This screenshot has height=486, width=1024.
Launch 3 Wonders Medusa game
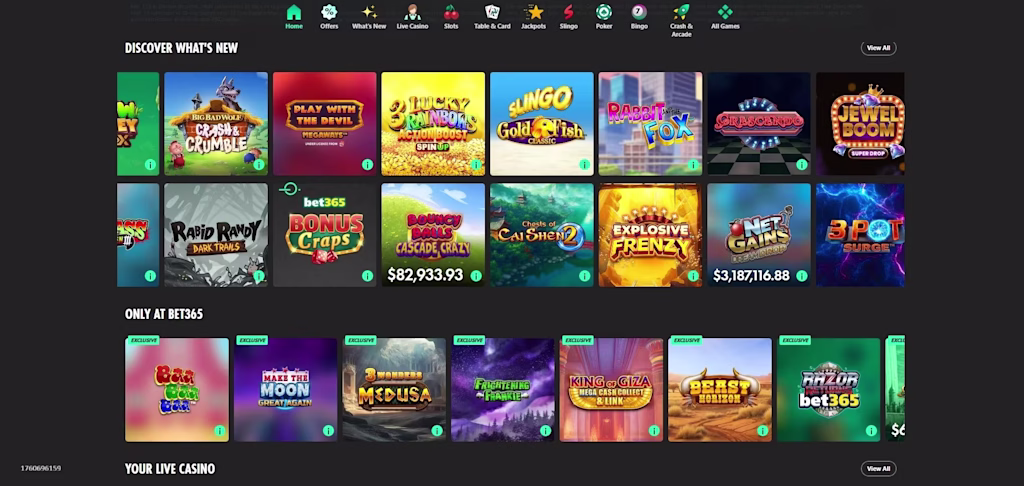tap(394, 389)
